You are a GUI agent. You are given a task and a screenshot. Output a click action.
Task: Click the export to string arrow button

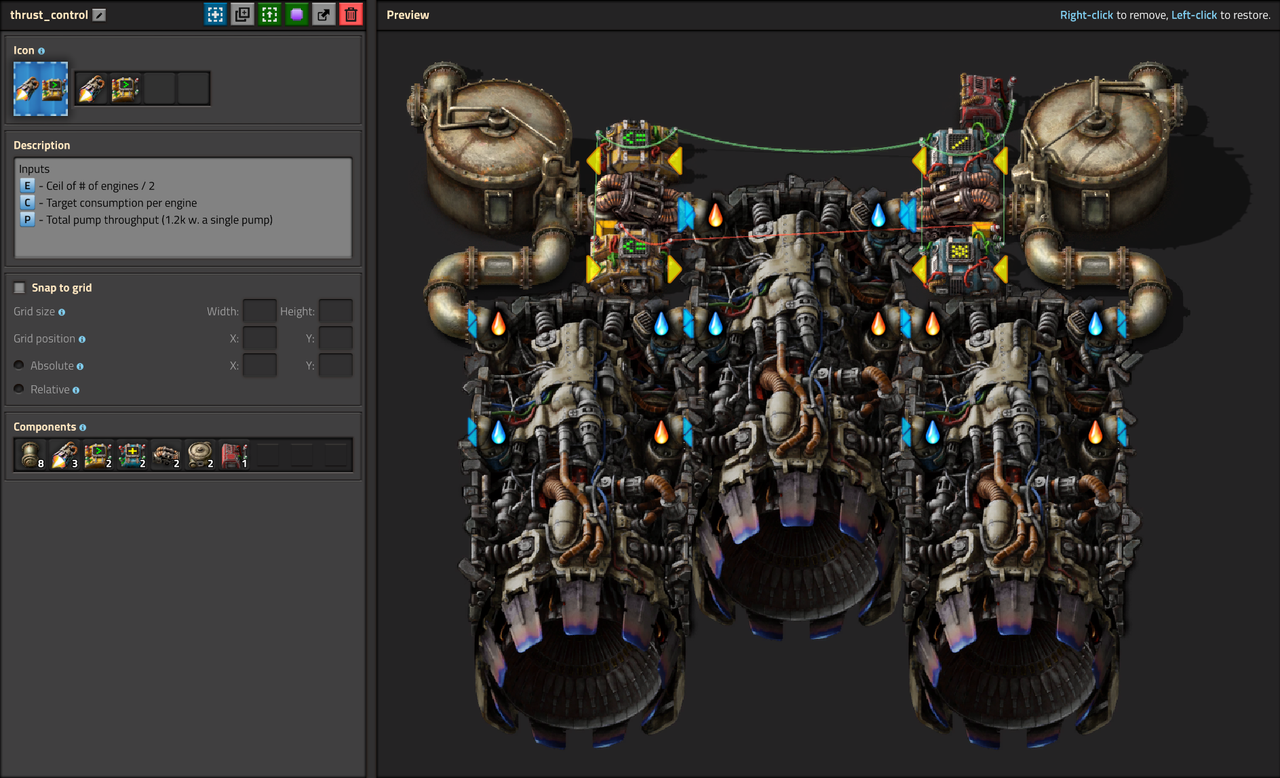tap(323, 14)
